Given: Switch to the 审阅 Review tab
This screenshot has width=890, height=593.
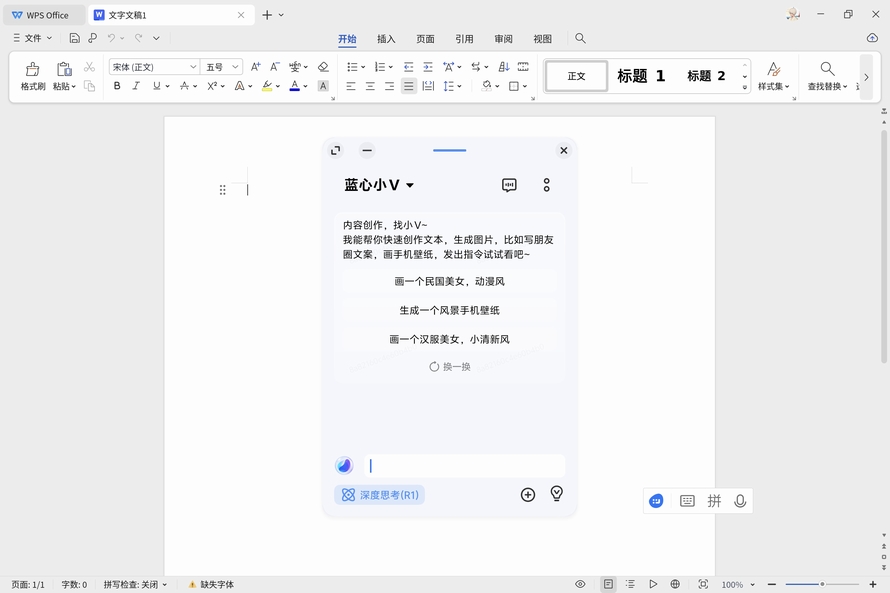Looking at the screenshot, I should pyautogui.click(x=503, y=39).
